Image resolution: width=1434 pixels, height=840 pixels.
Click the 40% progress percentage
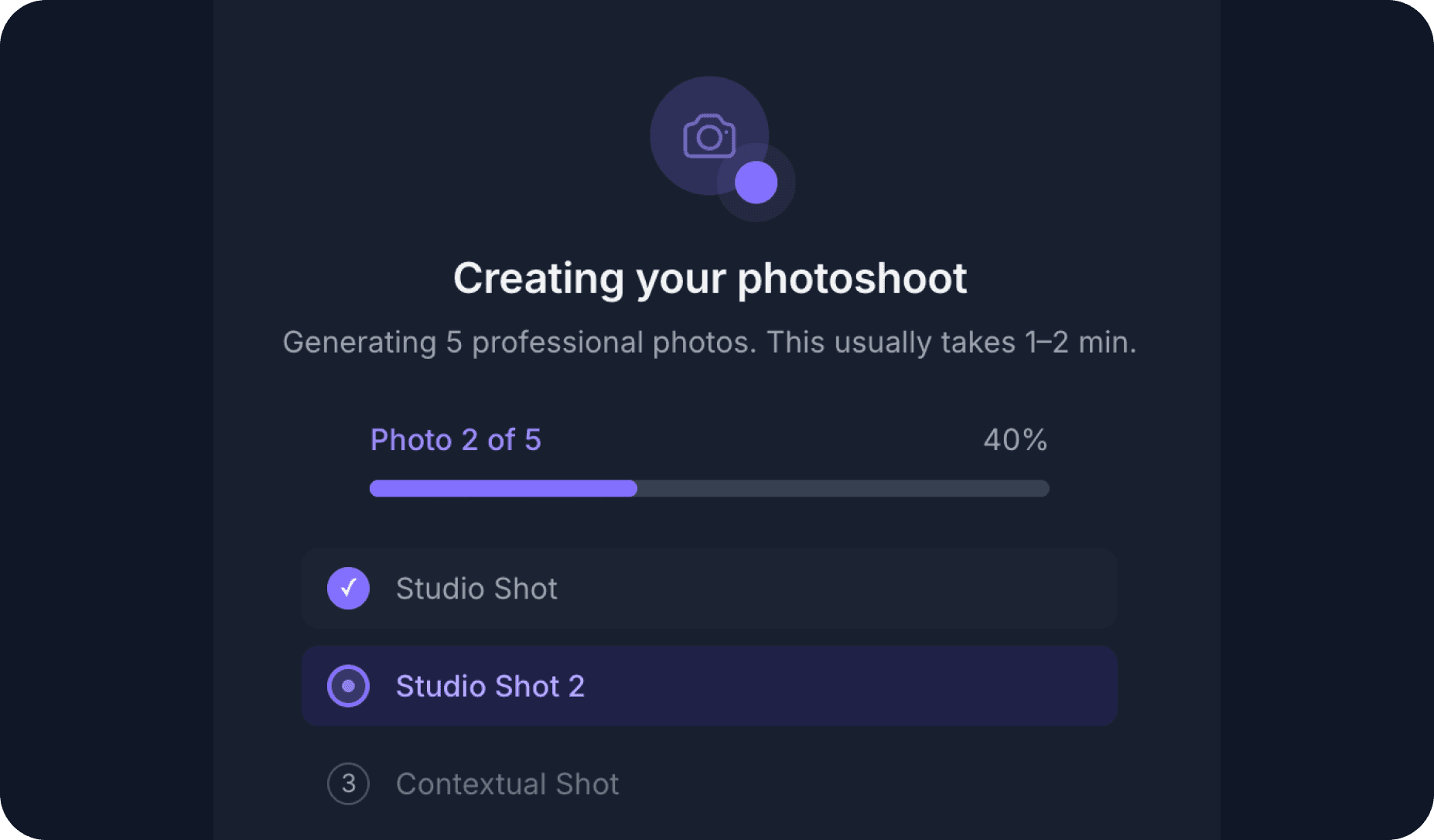(x=1015, y=440)
